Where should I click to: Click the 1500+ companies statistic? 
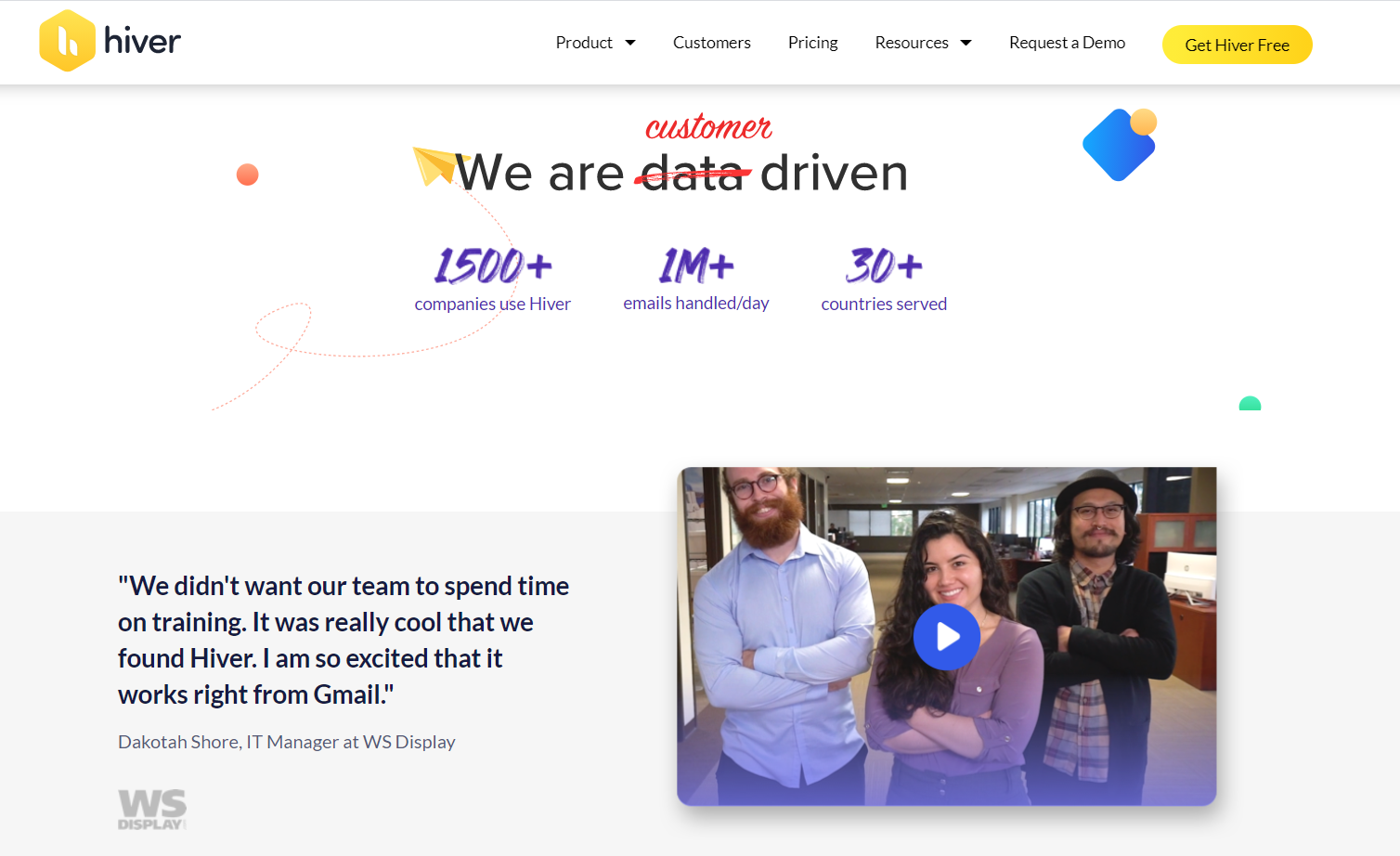[492, 279]
